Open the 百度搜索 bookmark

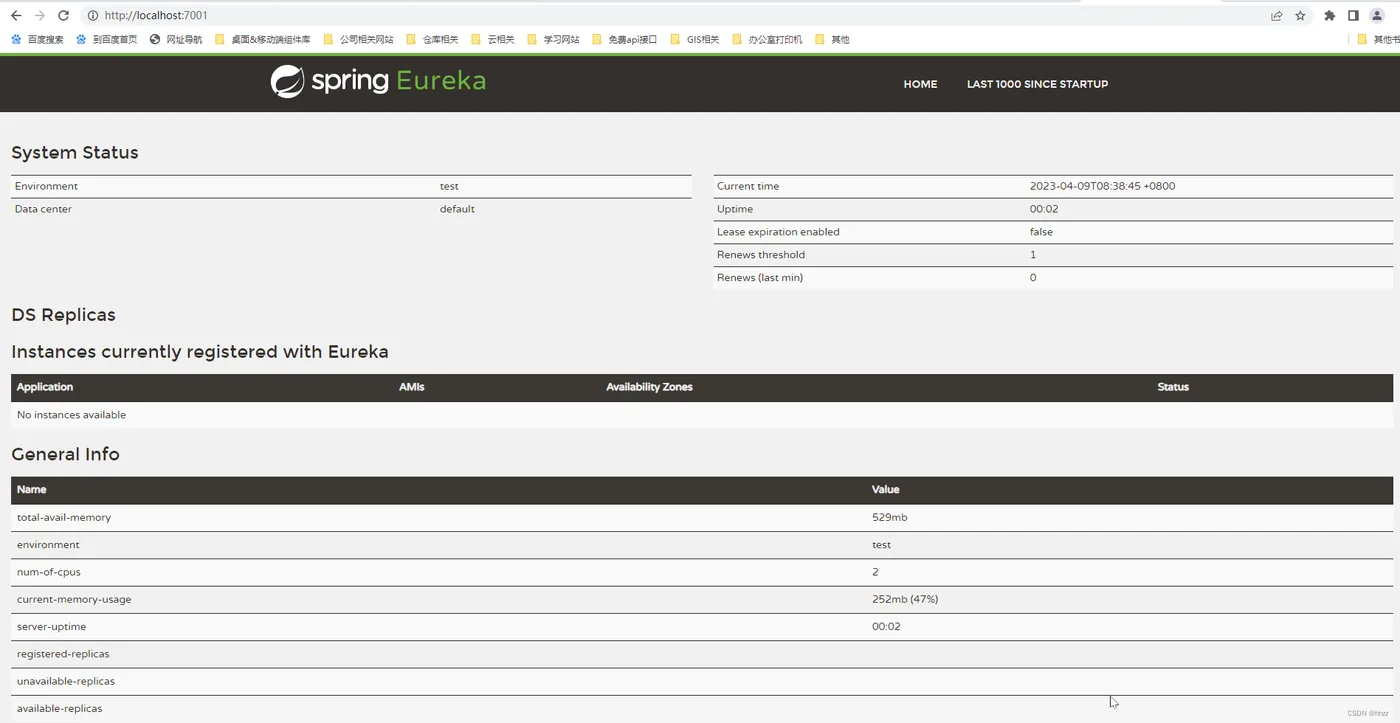click(x=38, y=40)
